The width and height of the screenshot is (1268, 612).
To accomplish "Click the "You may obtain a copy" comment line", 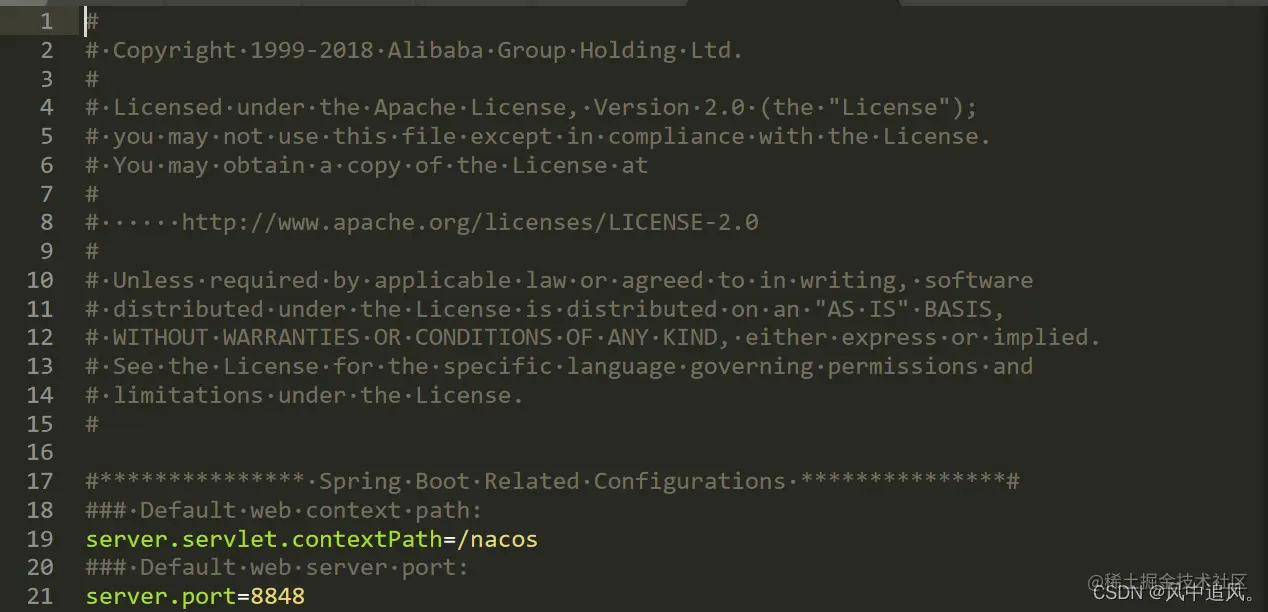I will point(367,165).
